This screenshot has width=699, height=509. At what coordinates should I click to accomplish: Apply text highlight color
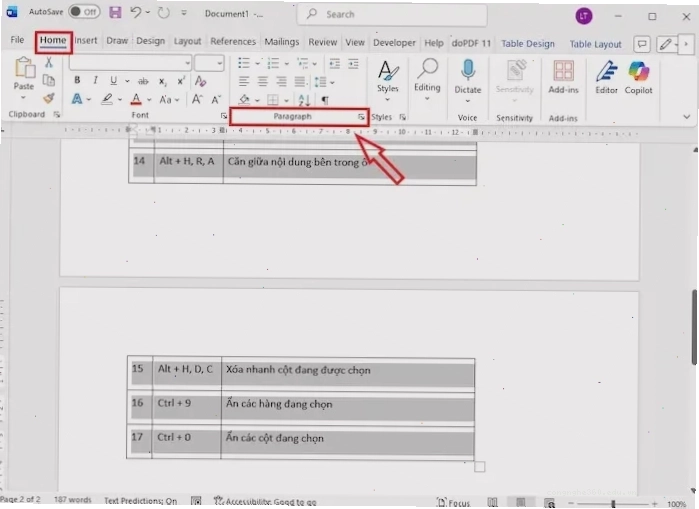pos(107,99)
